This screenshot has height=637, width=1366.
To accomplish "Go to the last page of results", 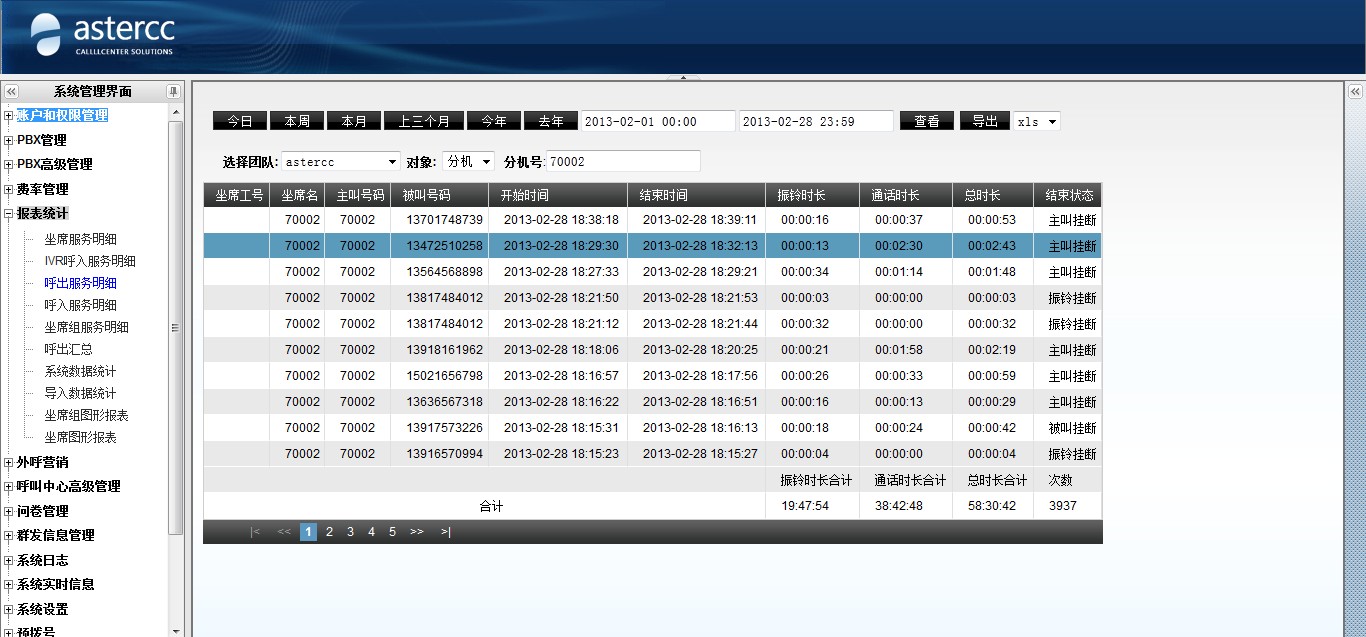I will click(445, 532).
